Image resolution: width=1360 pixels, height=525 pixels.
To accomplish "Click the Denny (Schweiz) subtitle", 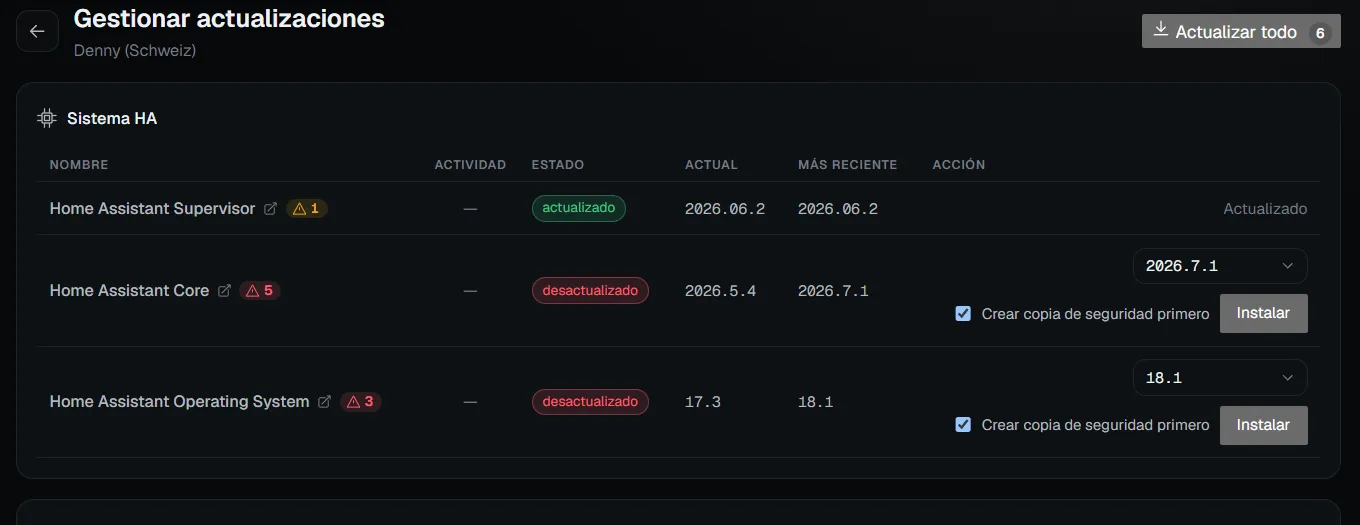I will click(x=135, y=50).
